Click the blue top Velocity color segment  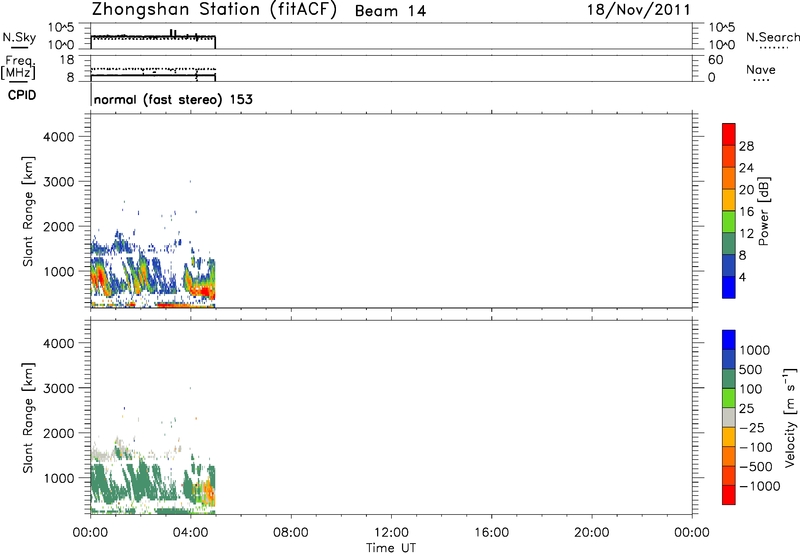tap(729, 340)
